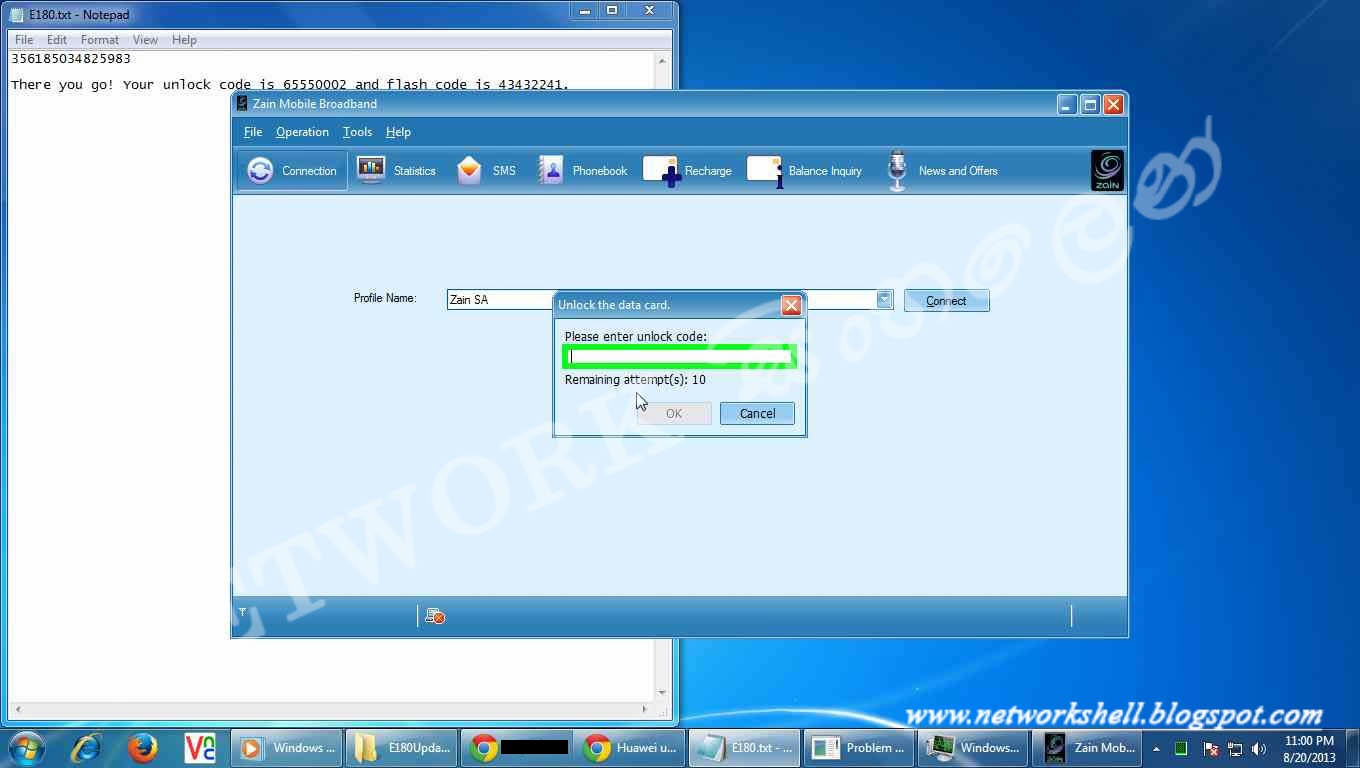Click the greyed OK button in unlock dialog

click(x=674, y=414)
